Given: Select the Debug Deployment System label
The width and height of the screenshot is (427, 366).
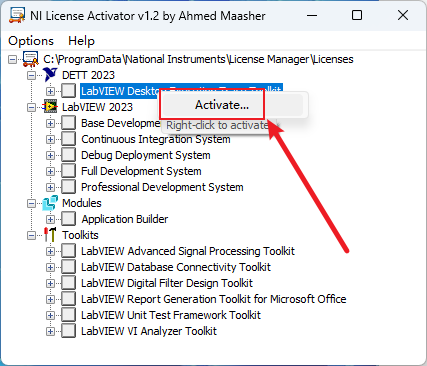Looking at the screenshot, I should 146,155.
